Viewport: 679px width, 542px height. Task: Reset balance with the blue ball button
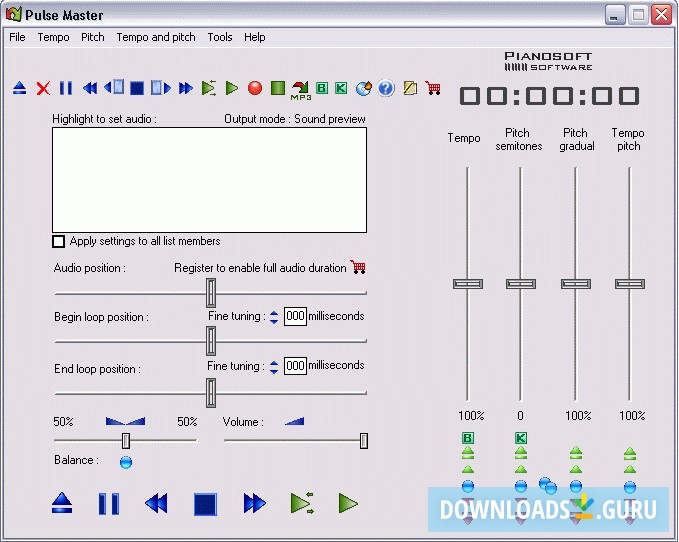tap(126, 462)
